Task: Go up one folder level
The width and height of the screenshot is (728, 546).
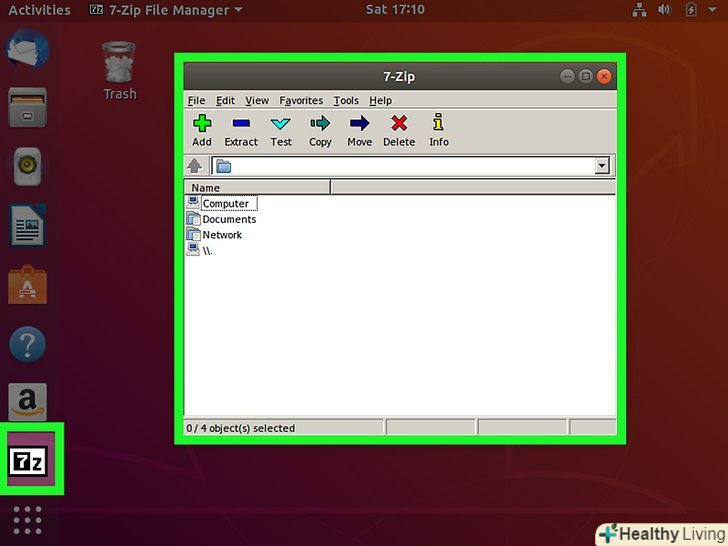Action: tap(195, 165)
